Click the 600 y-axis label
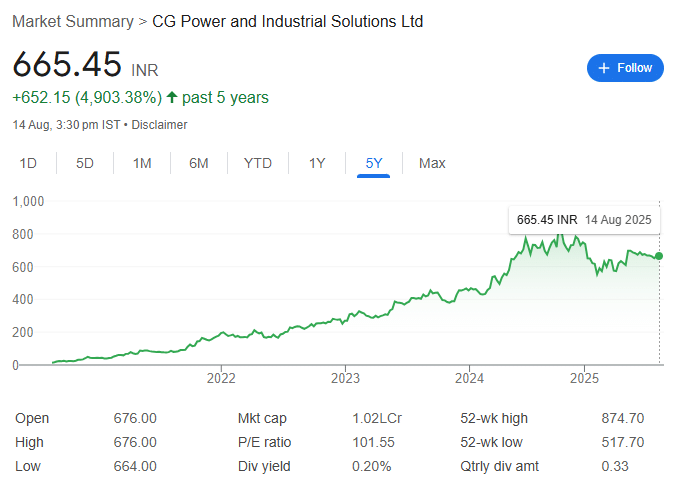Image resolution: width=694 pixels, height=494 pixels. point(23,267)
